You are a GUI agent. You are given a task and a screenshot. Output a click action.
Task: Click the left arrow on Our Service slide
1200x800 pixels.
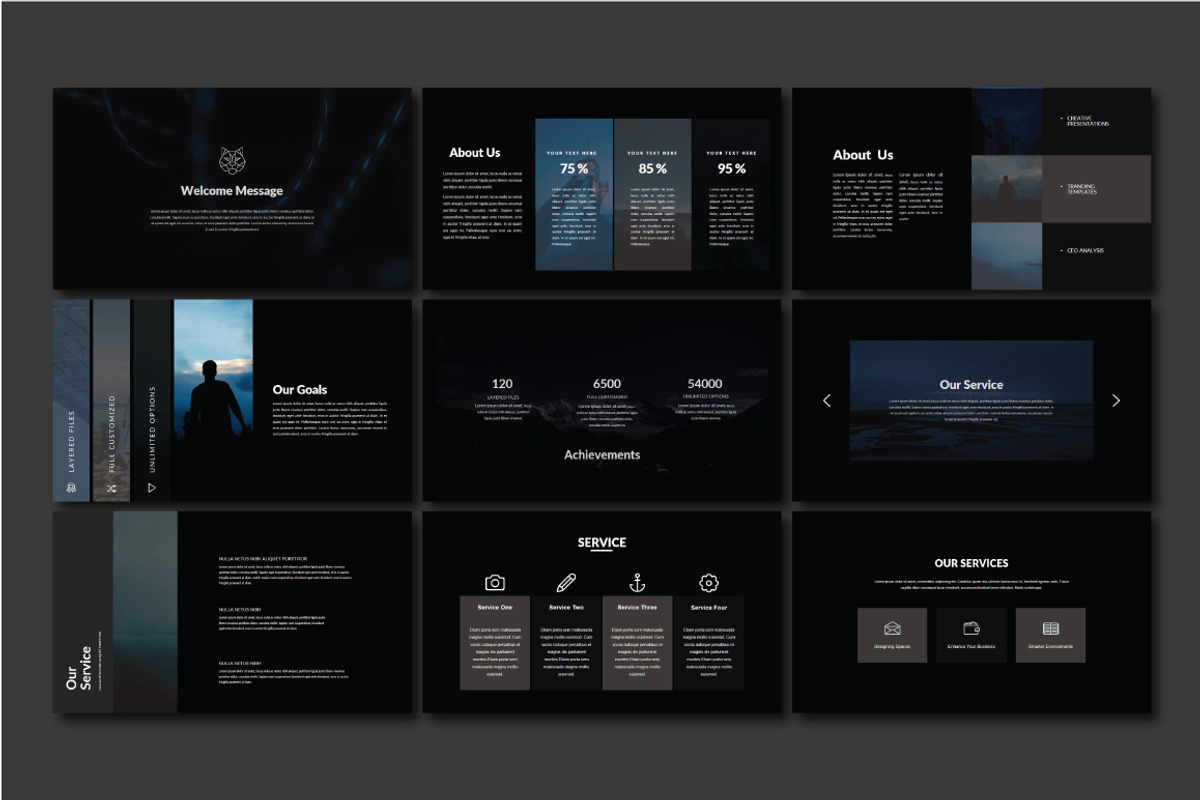click(x=827, y=400)
